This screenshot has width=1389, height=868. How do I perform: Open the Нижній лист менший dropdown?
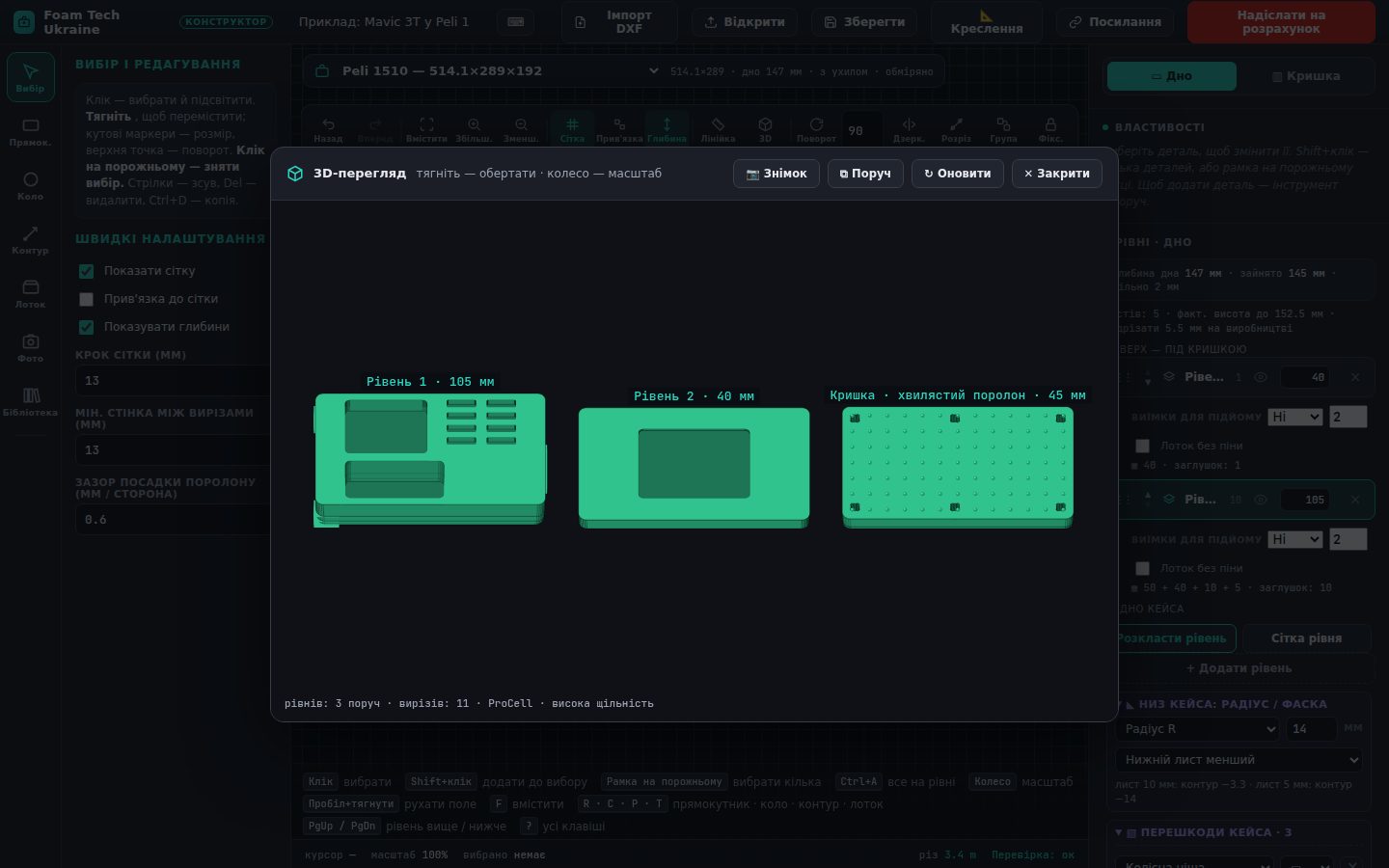pos(1239,760)
